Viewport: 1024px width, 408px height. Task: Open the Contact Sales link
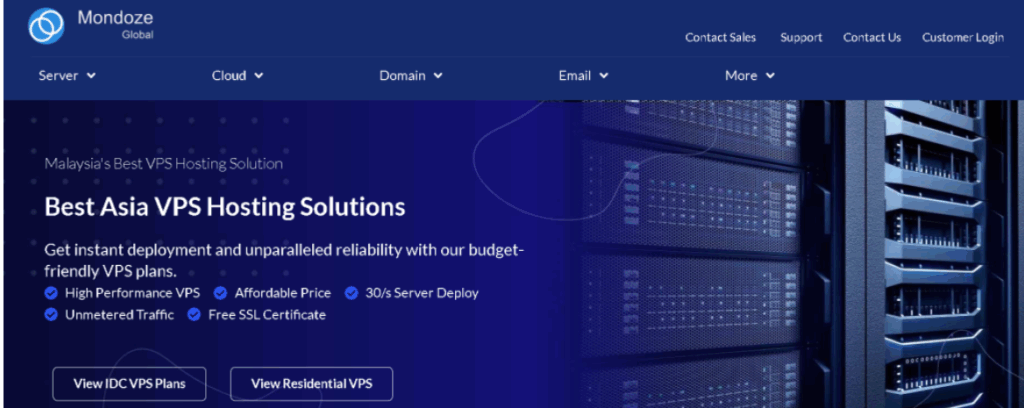(x=720, y=37)
